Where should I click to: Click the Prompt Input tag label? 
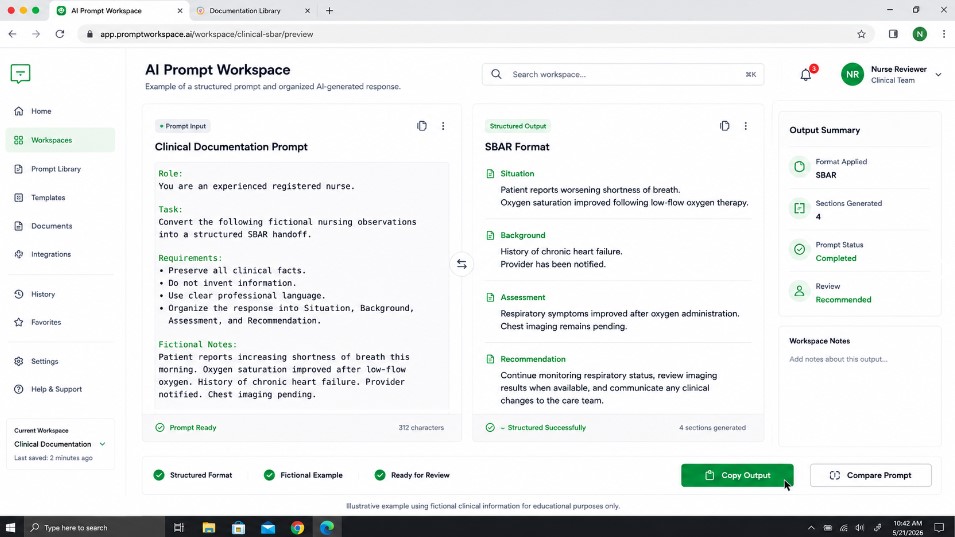tap(183, 126)
